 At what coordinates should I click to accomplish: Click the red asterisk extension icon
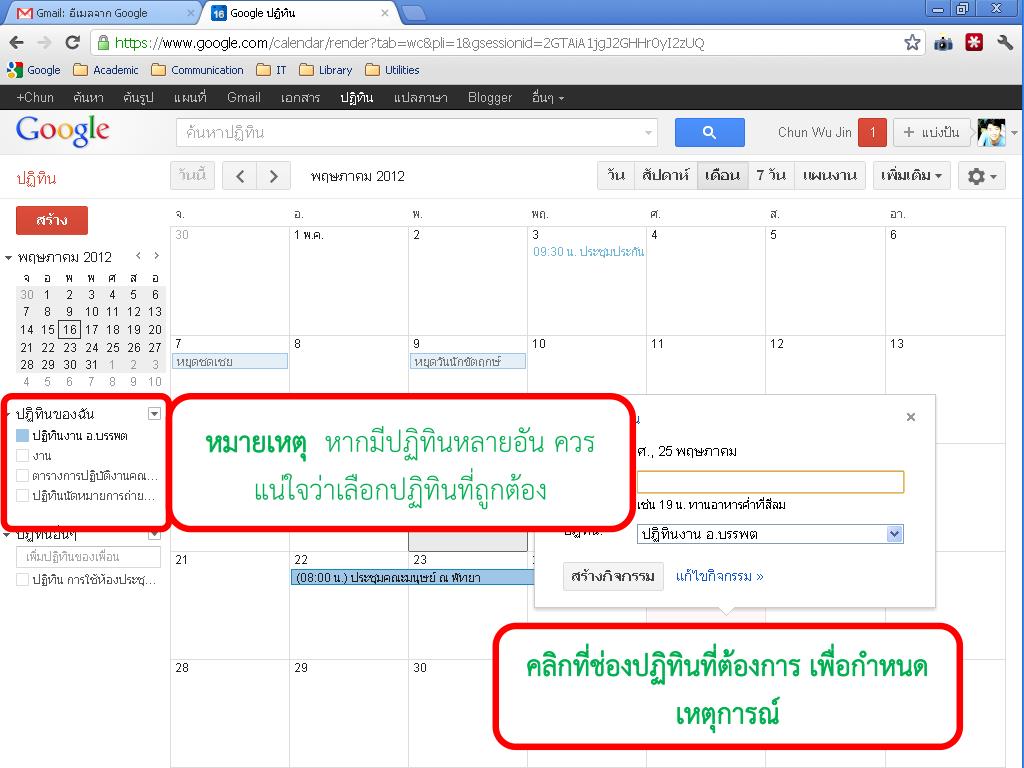(974, 43)
